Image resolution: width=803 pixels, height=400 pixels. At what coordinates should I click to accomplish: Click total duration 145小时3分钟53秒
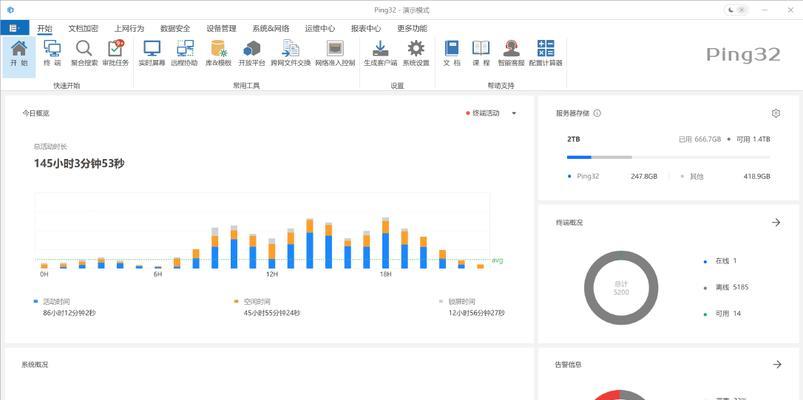(x=79, y=163)
